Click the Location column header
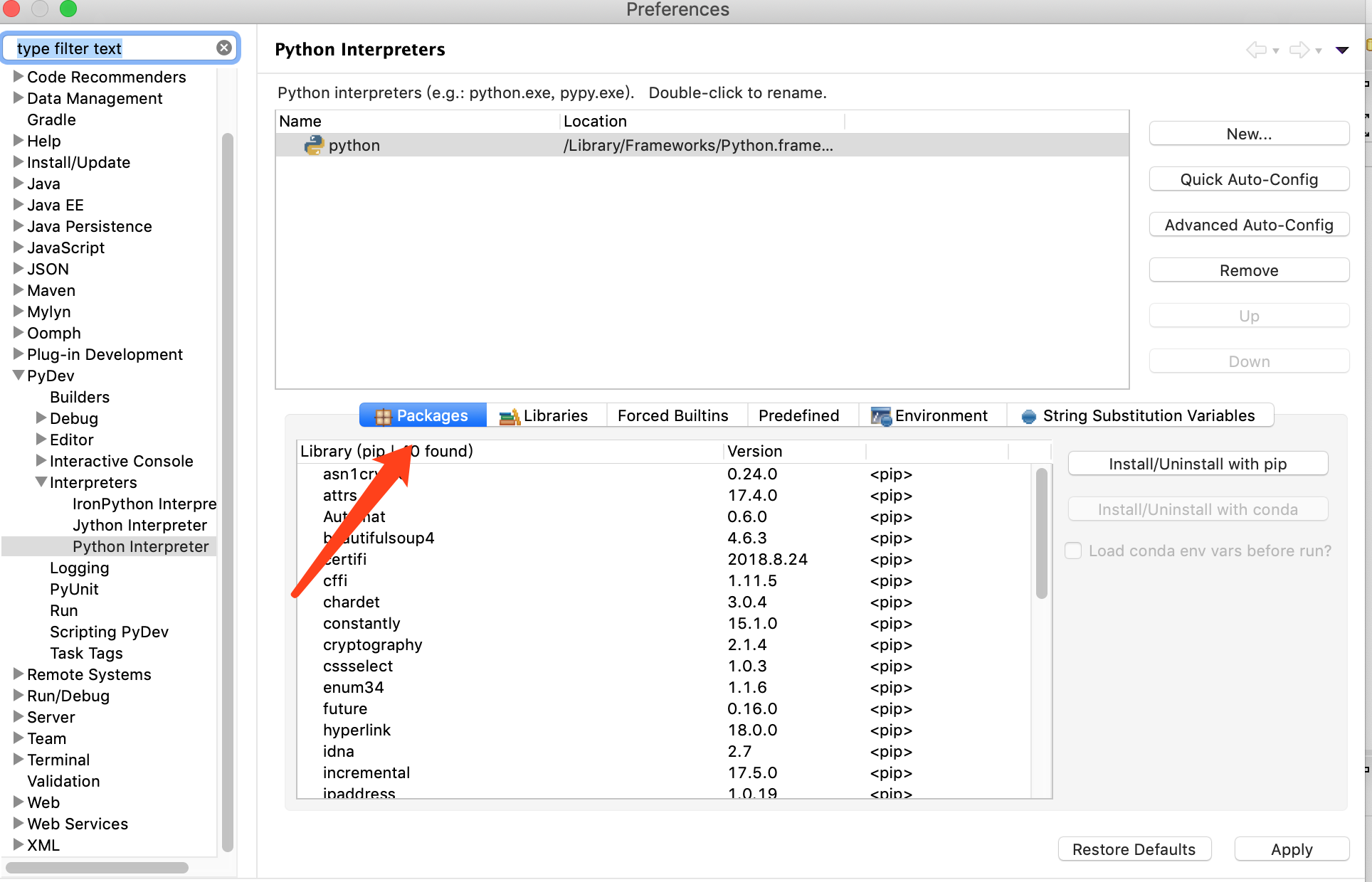 click(x=702, y=121)
